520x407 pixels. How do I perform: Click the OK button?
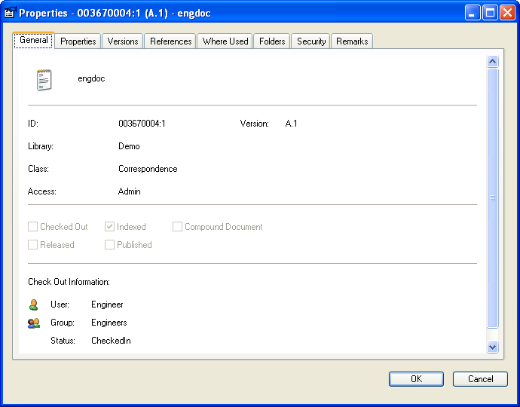(x=416, y=379)
